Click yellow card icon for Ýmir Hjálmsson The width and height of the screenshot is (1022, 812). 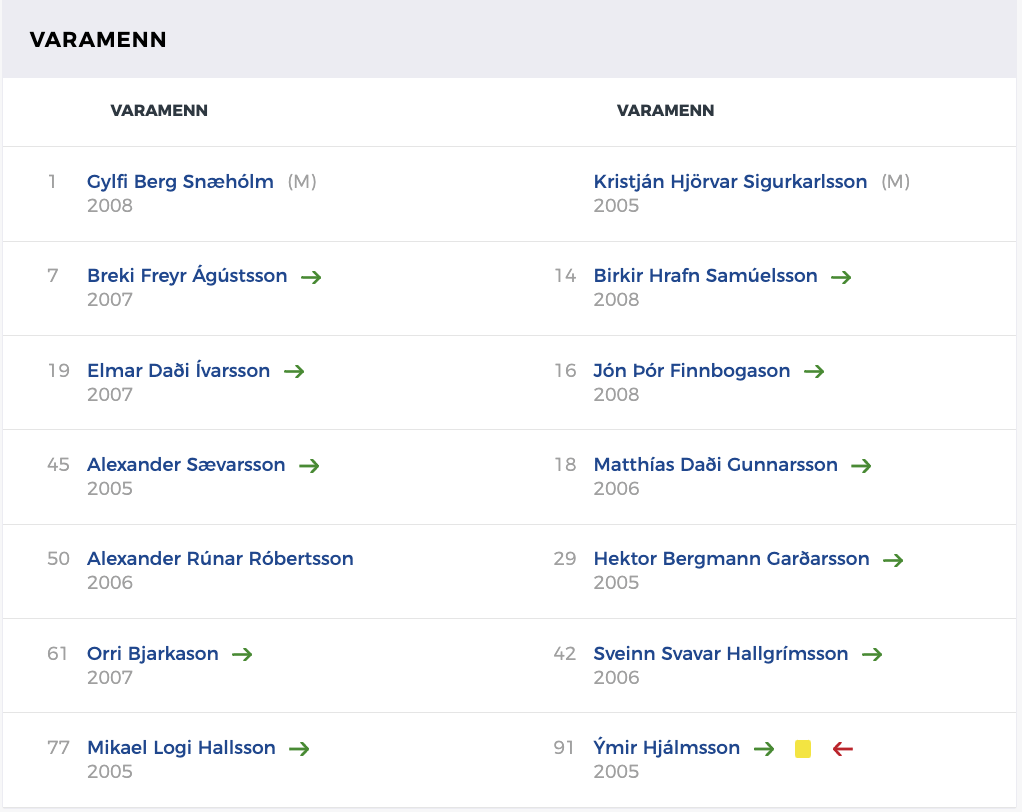click(x=803, y=749)
